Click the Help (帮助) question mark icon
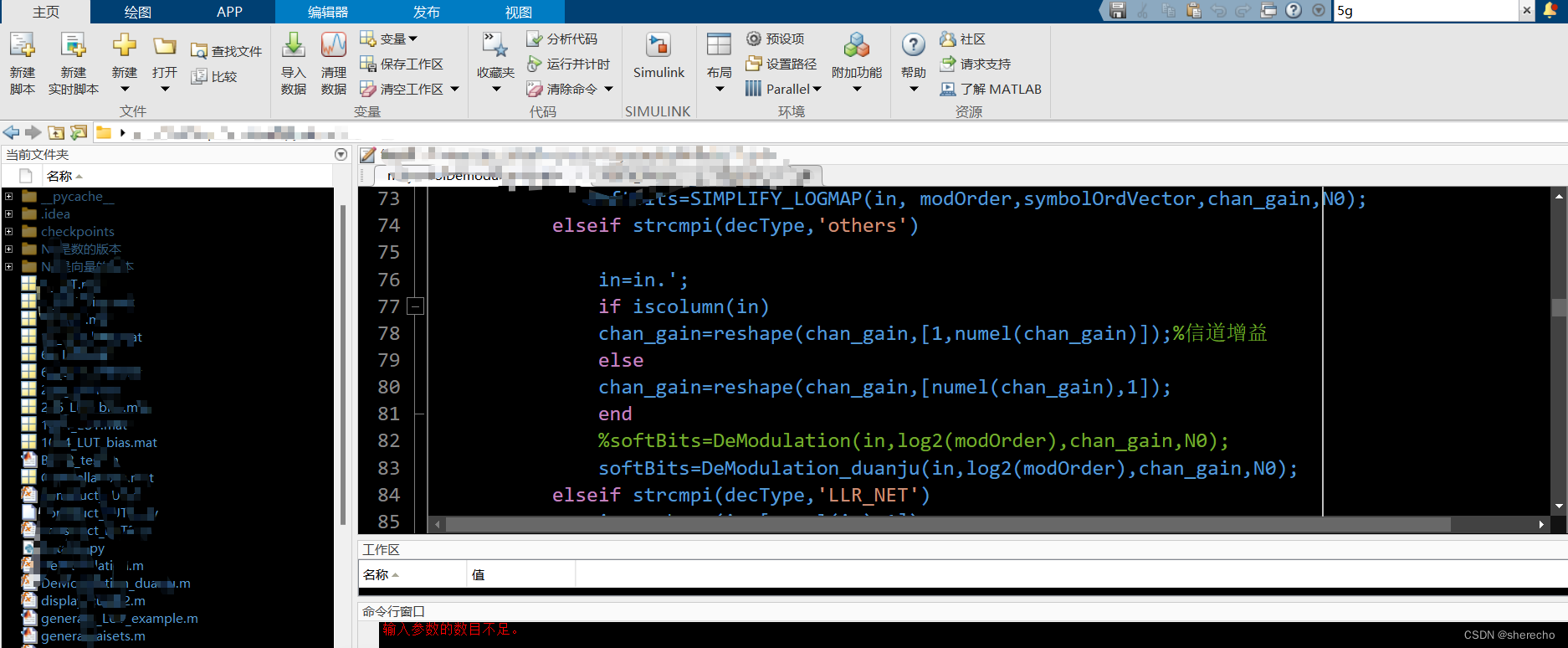The width and height of the screenshot is (1568, 648). [914, 45]
